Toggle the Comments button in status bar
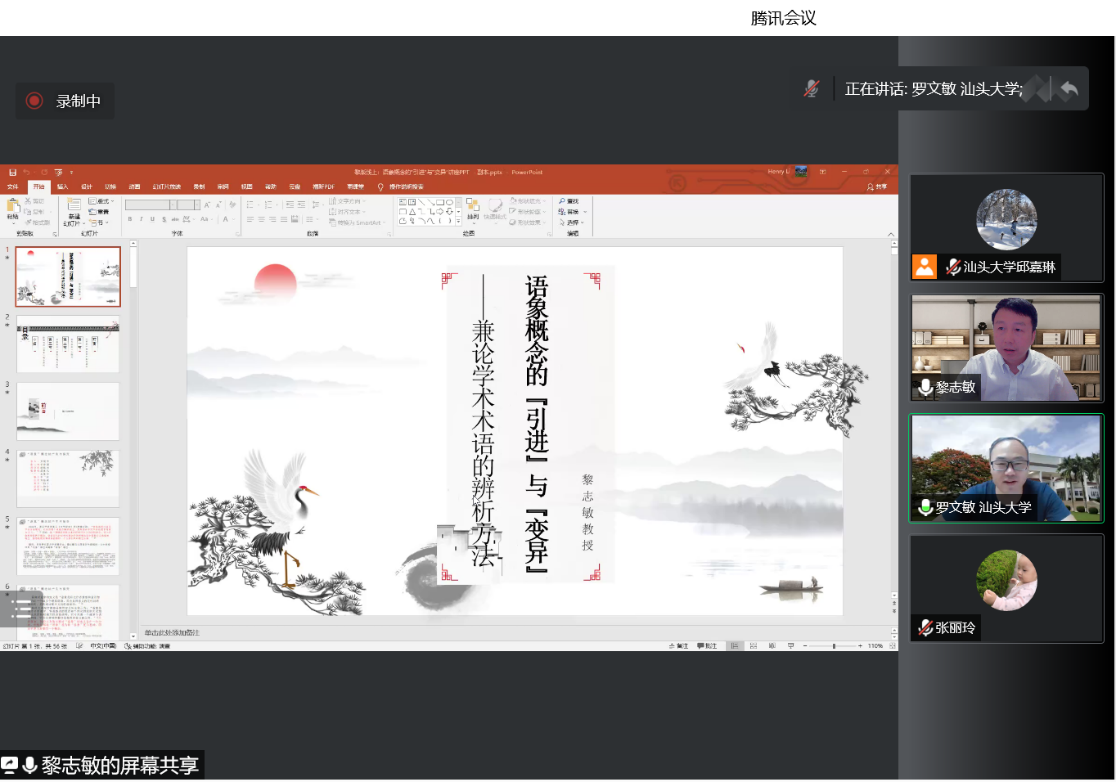1116x782 pixels. [x=707, y=646]
